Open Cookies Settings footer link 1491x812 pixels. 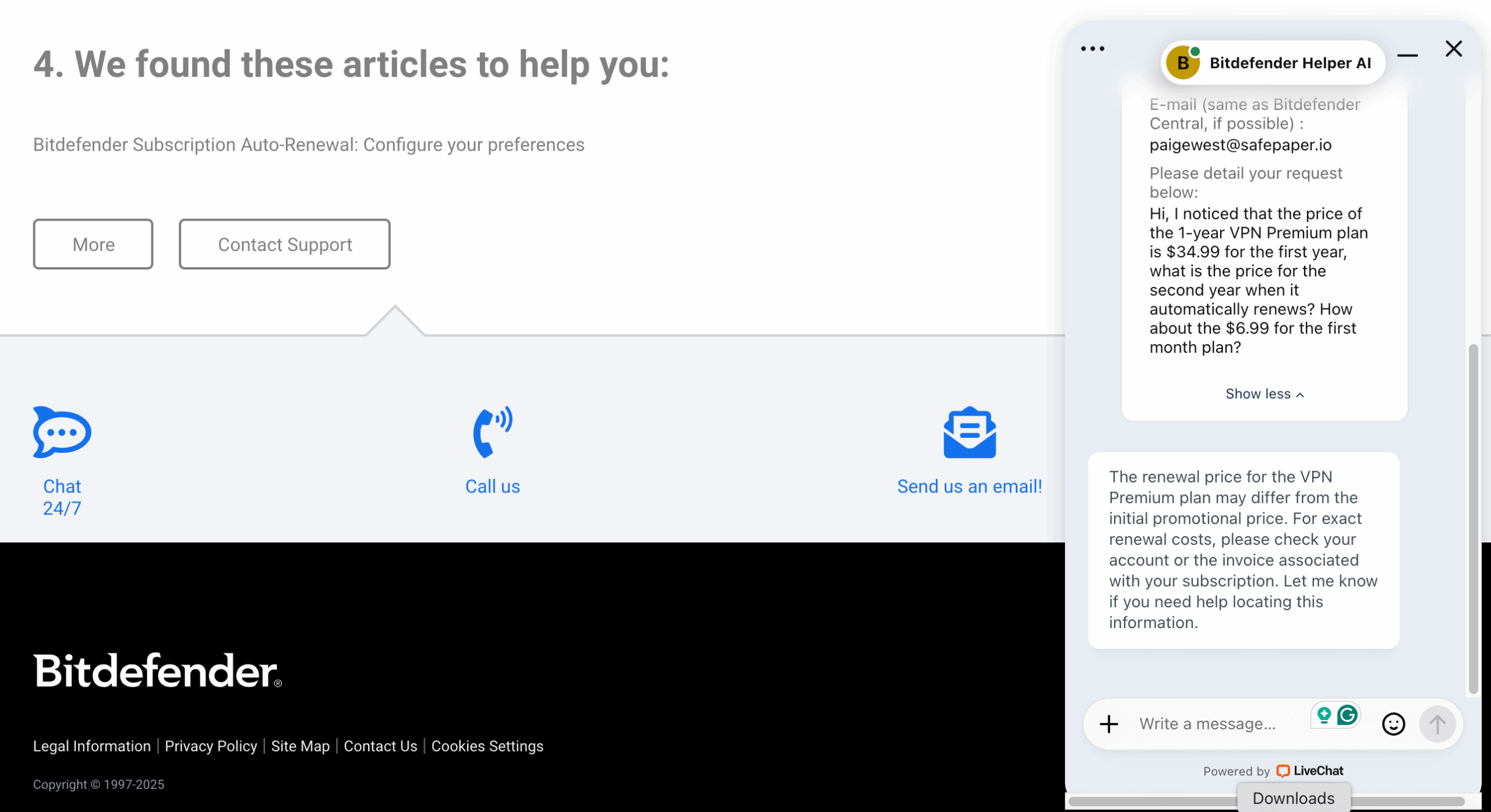point(487,746)
